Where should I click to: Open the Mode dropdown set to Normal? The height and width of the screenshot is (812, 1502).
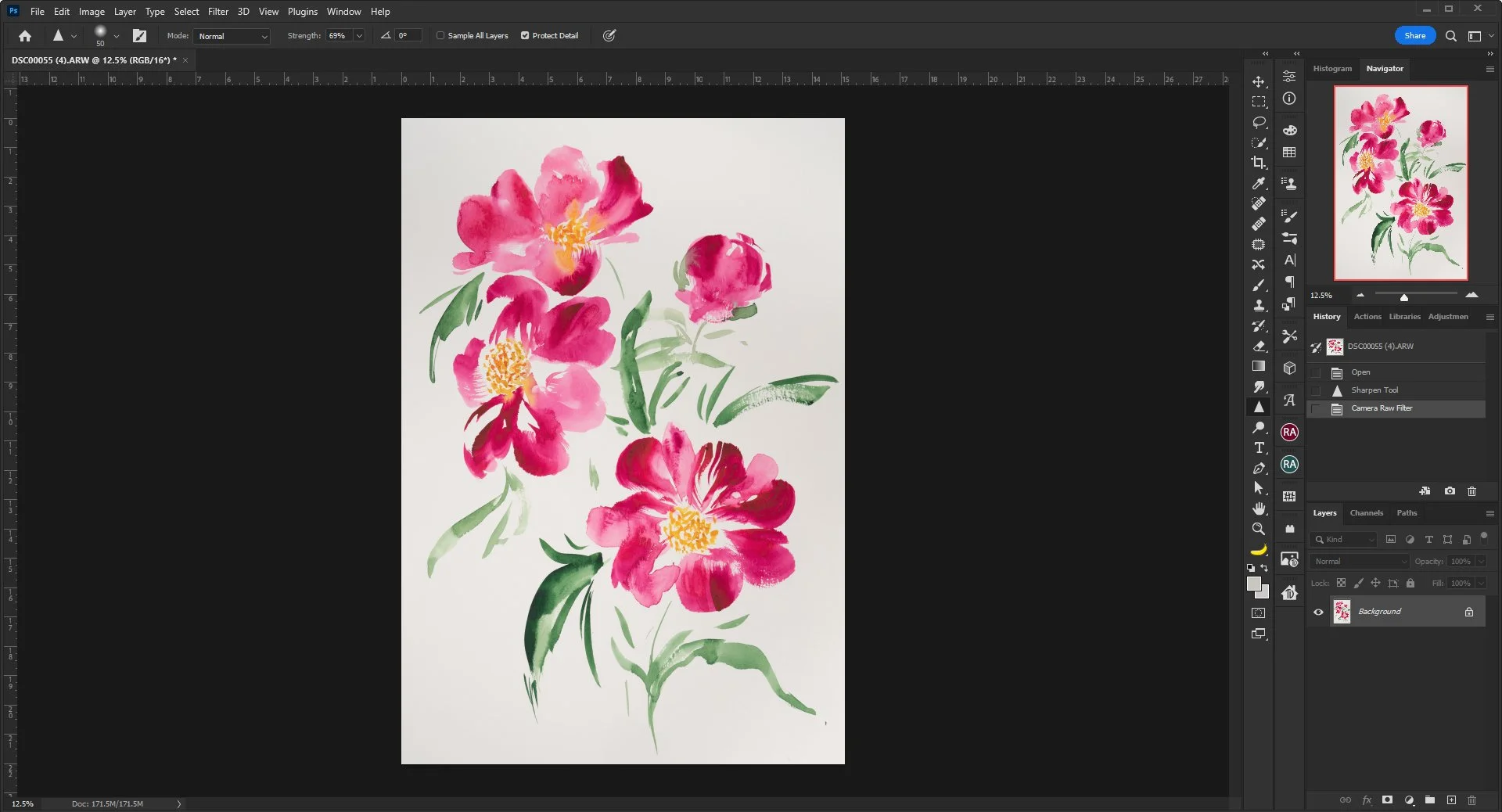coord(232,36)
